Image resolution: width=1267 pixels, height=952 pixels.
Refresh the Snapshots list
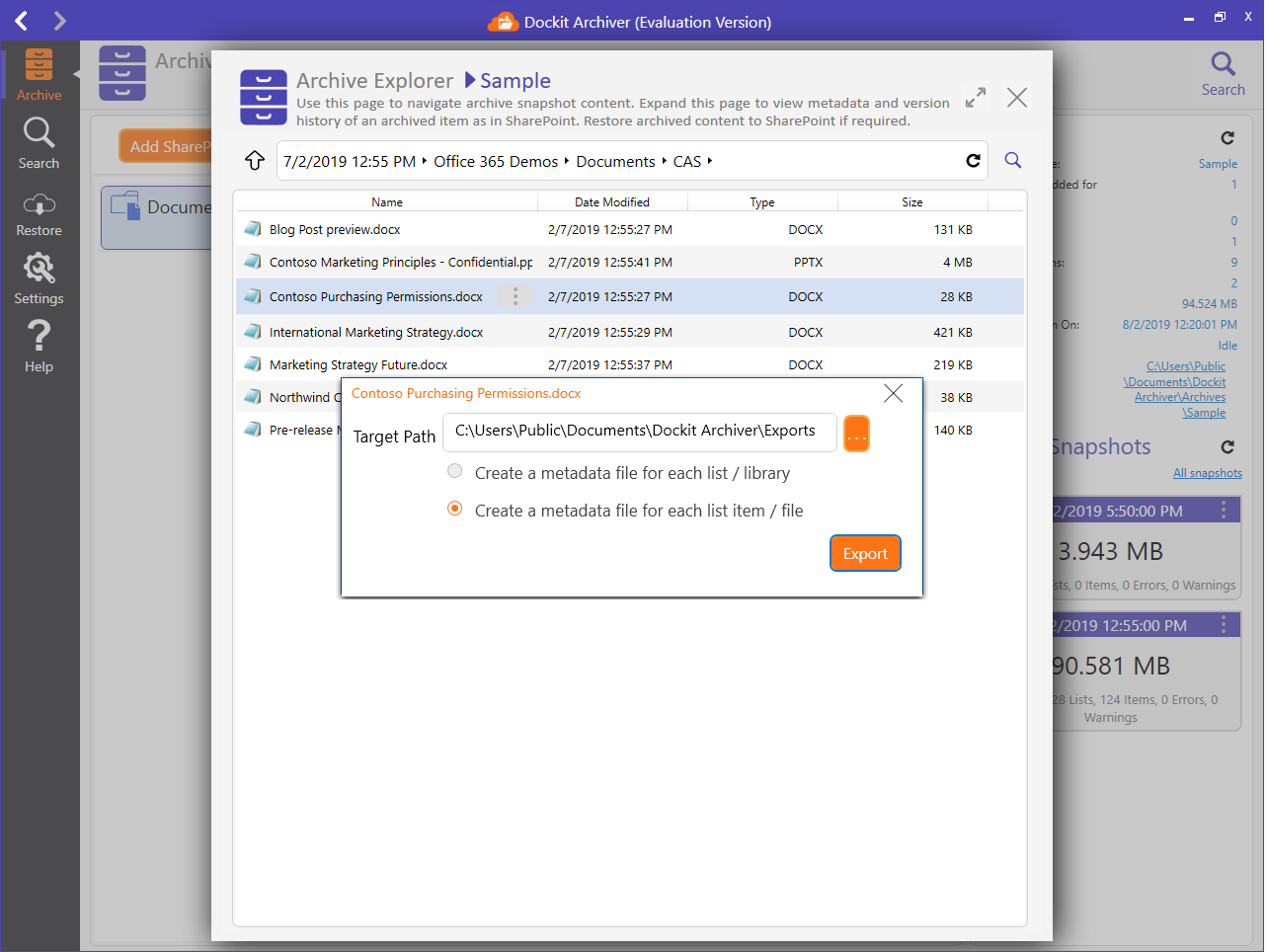coord(1227,447)
